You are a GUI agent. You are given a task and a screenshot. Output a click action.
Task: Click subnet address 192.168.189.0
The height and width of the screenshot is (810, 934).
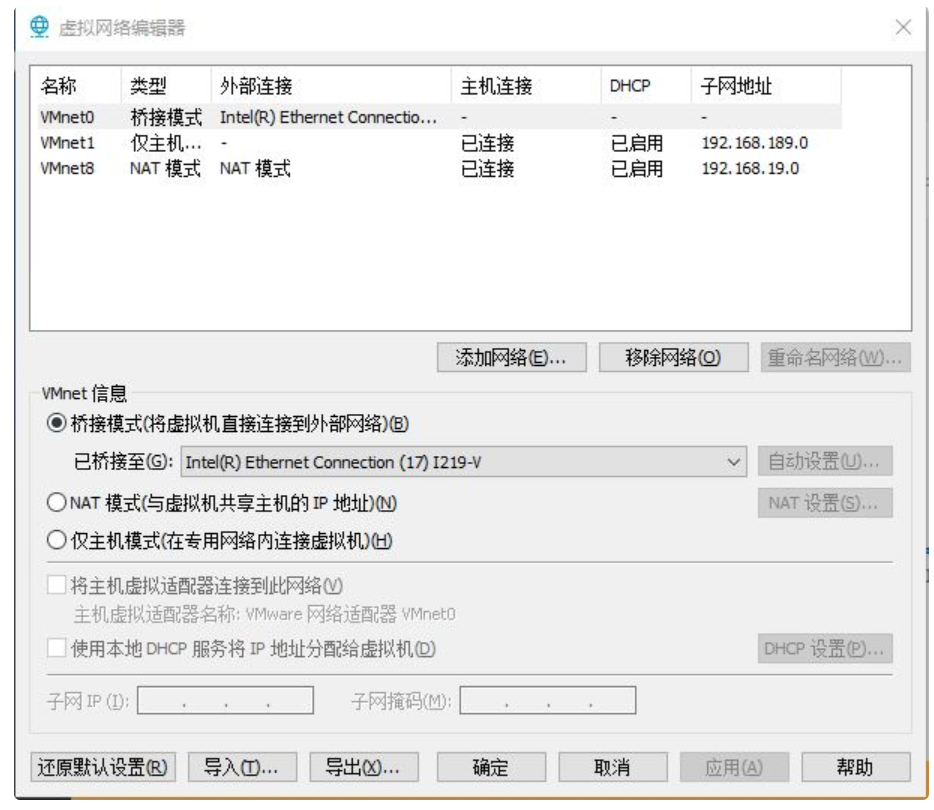click(755, 143)
